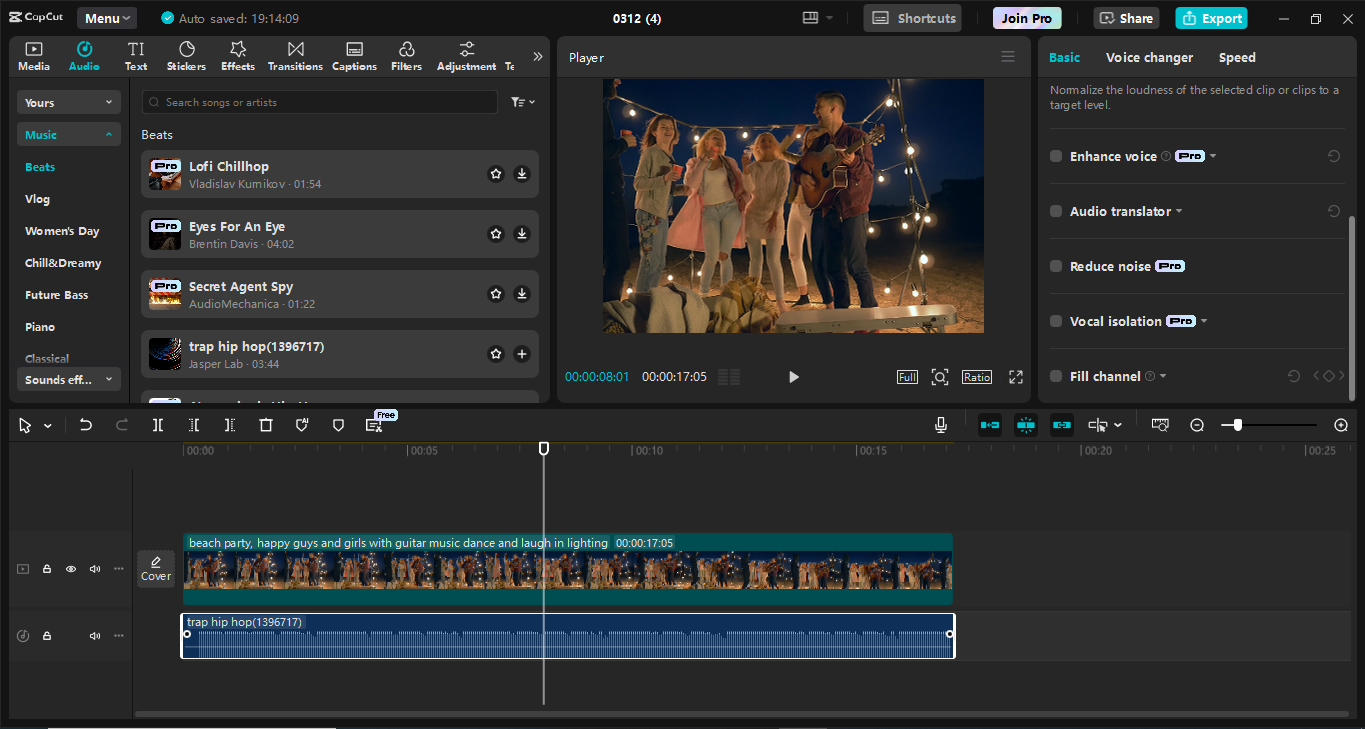Switch to the Voice changer tab

tap(1149, 58)
